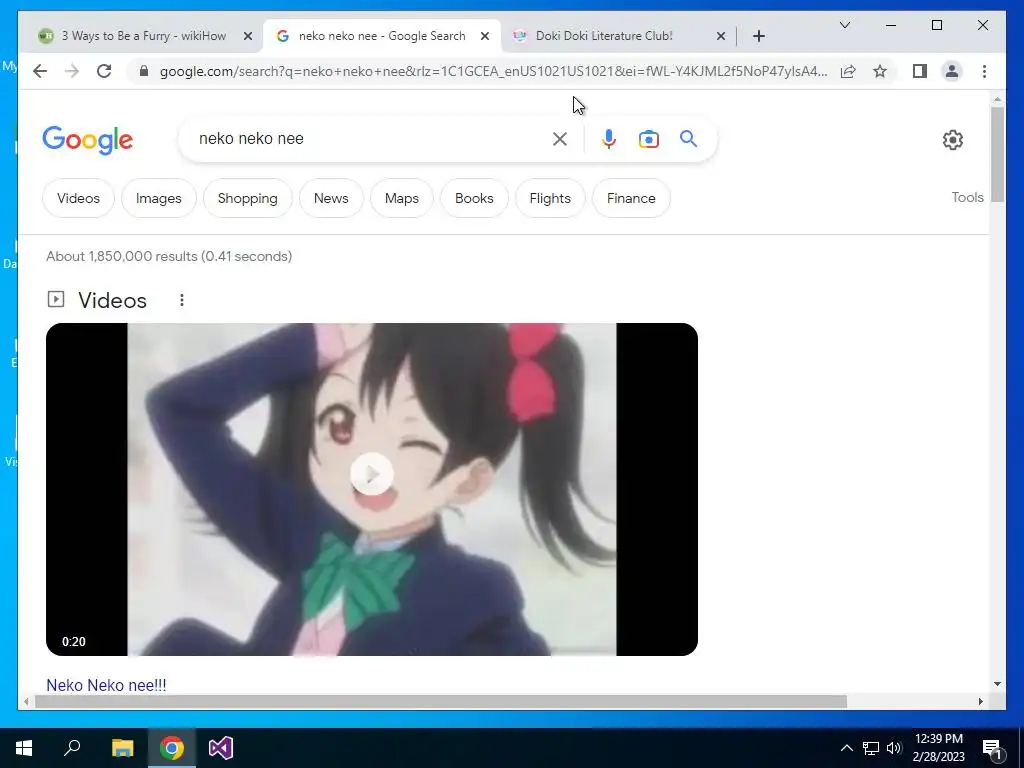
Task: Open search Tools options
Action: (967, 197)
